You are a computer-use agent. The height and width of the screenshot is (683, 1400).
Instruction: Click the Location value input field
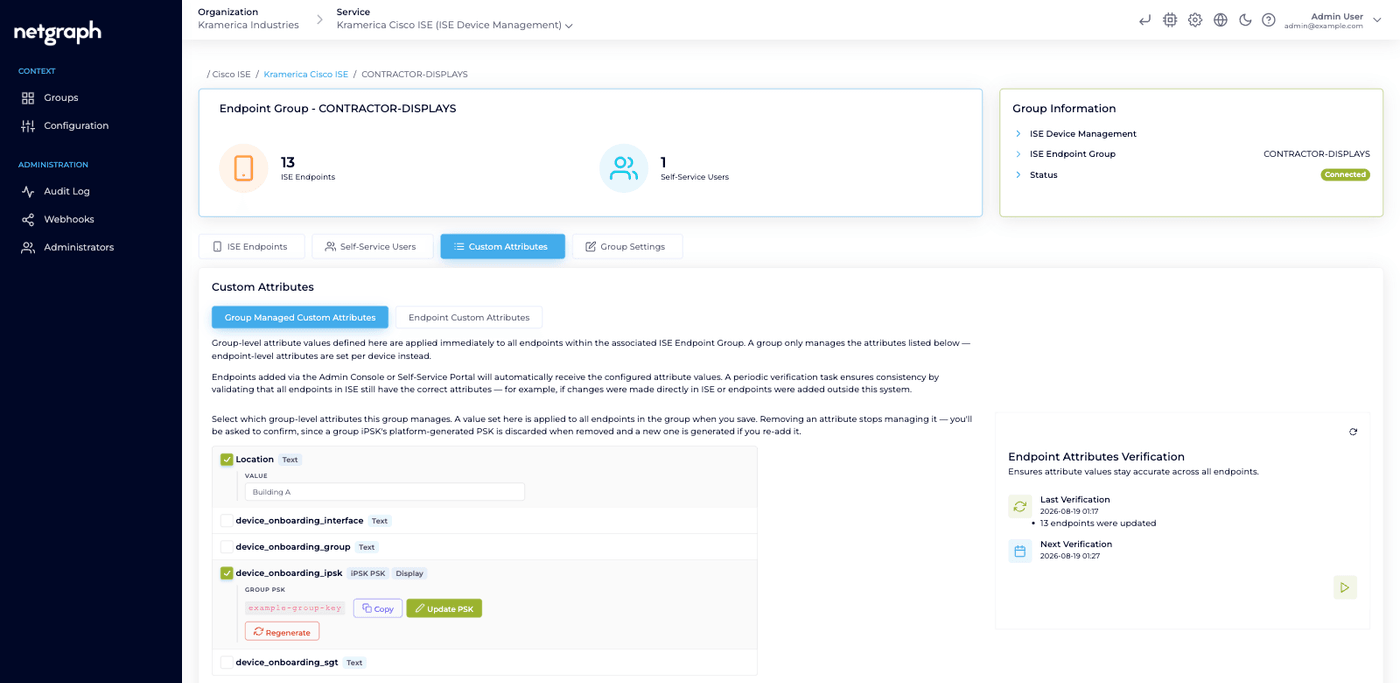coord(385,492)
